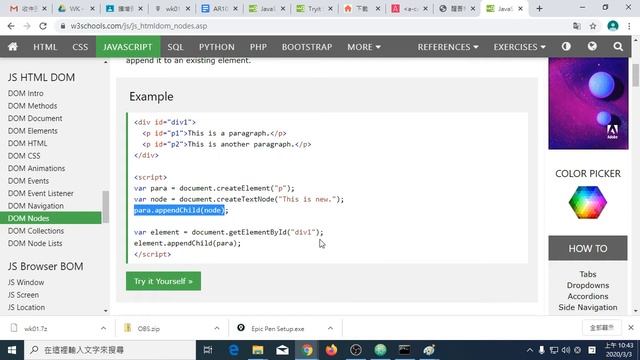Image resolution: width=640 pixels, height=360 pixels.
Task: Open the Accordions how-to link
Action: coord(588,296)
